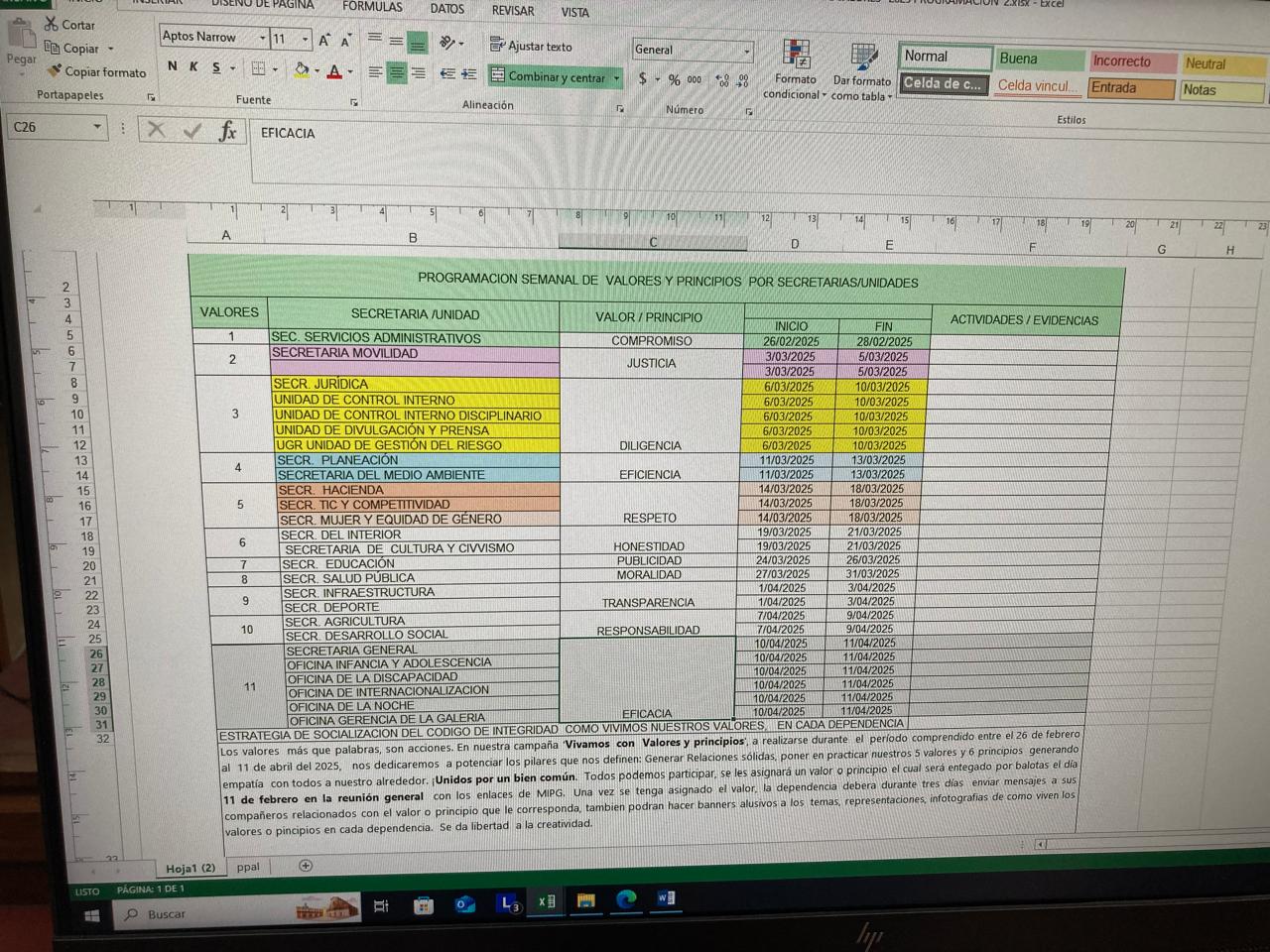Apply the Buena cell style
The image size is (1270, 952).
pyautogui.click(x=1039, y=59)
